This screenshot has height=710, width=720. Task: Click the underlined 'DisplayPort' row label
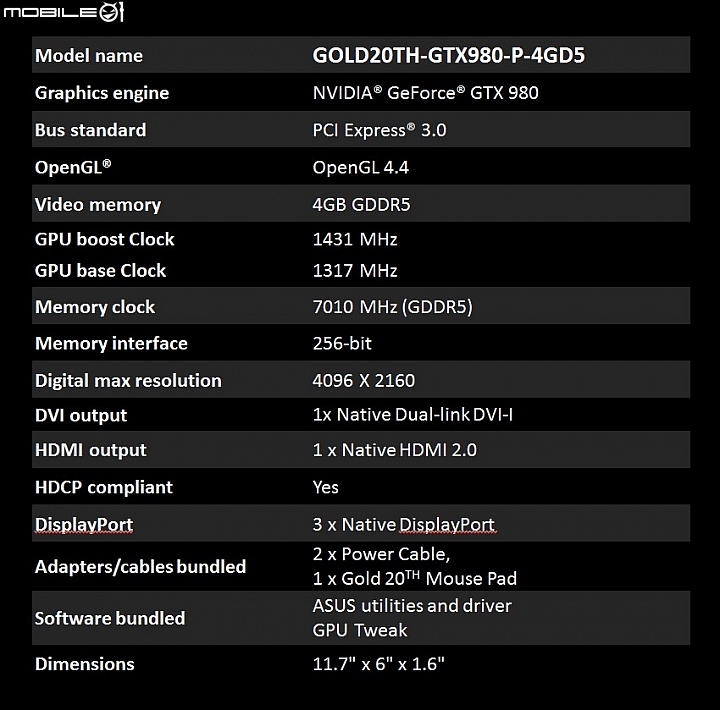[x=84, y=525]
